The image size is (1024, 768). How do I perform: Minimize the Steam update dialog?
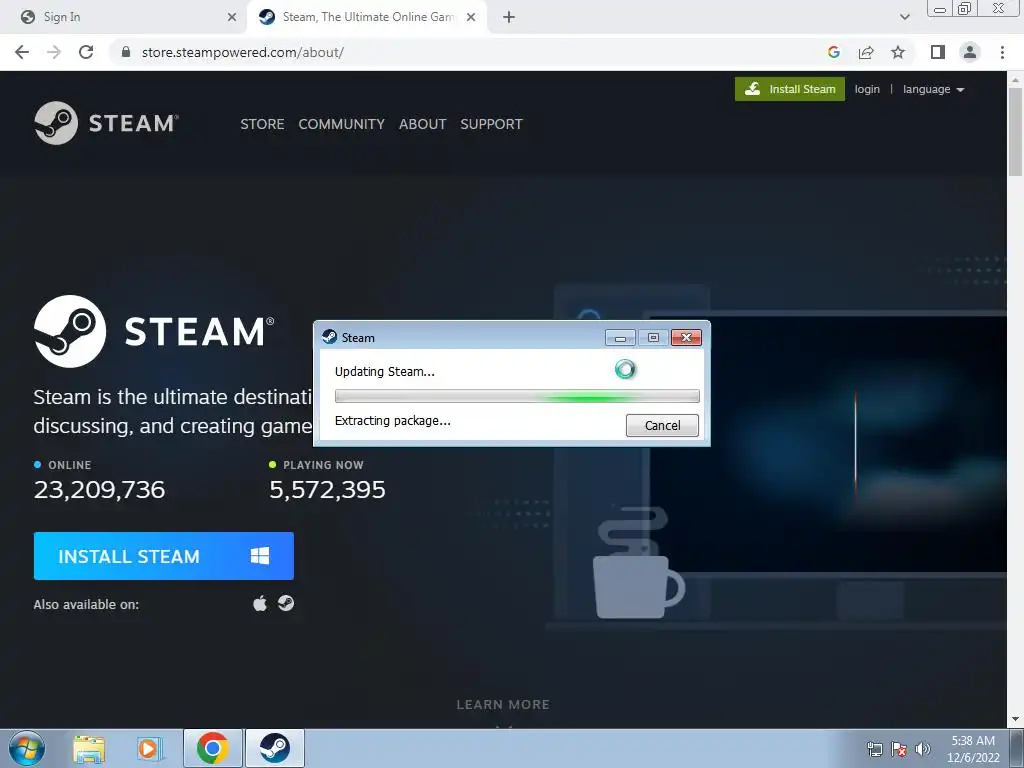620,337
